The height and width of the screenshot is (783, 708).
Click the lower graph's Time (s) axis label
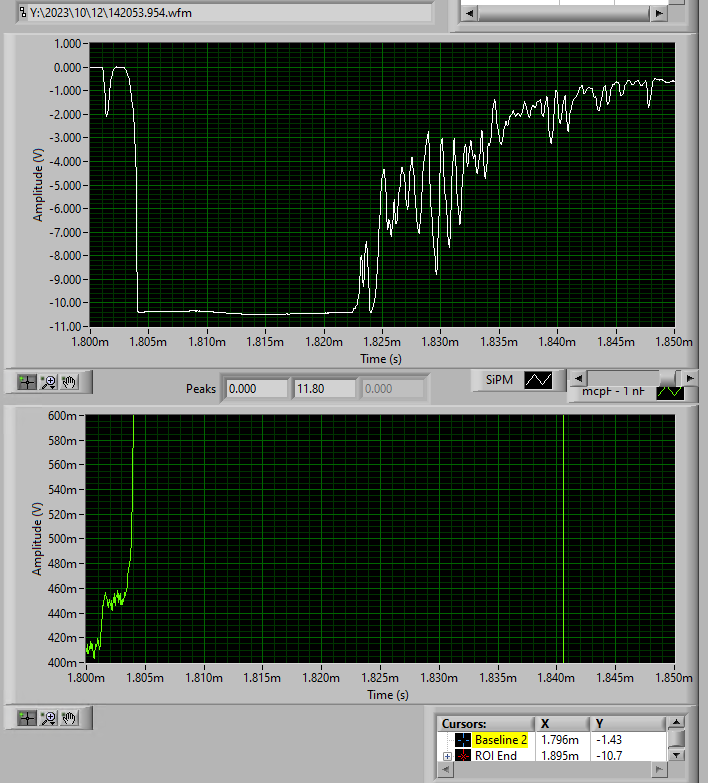388,695
